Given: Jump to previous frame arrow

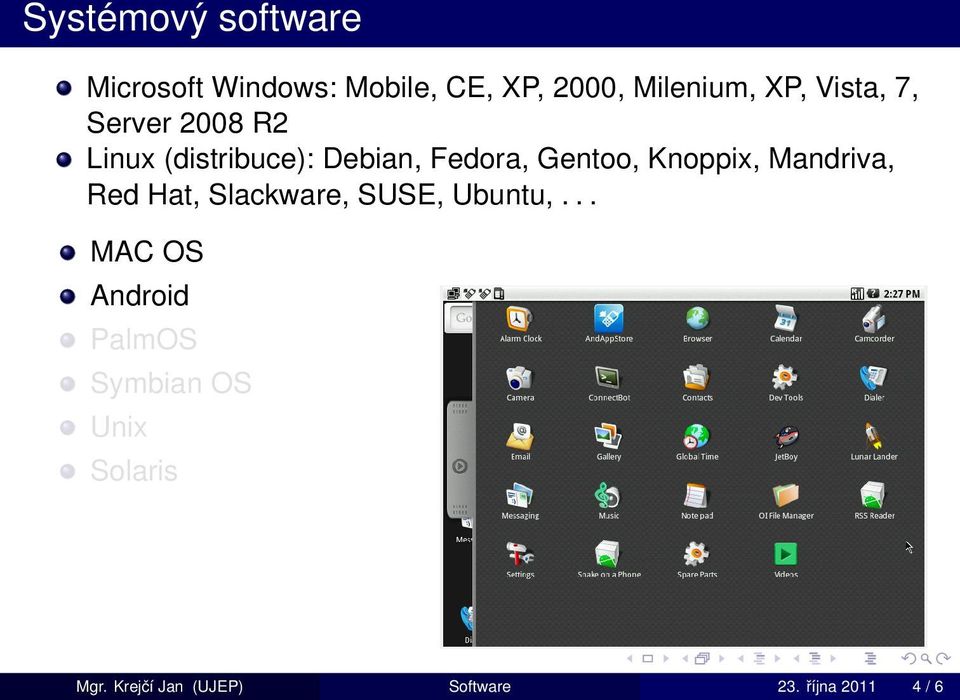Looking at the screenshot, I should [686, 658].
